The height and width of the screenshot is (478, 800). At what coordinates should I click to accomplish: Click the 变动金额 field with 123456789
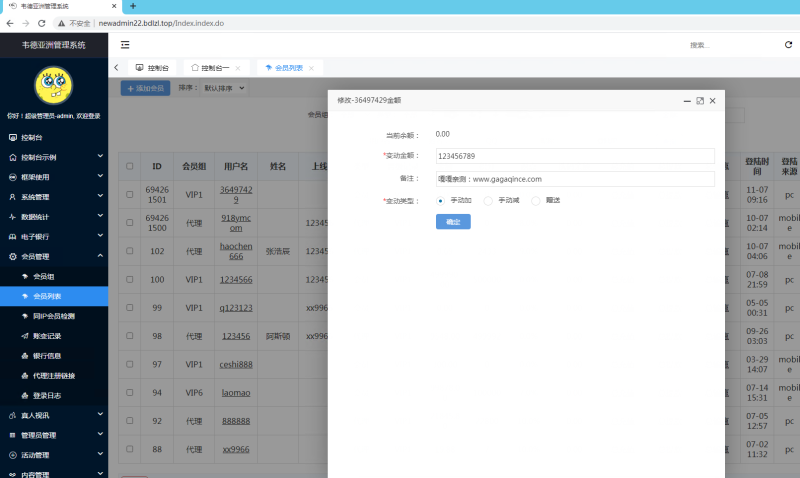click(575, 156)
